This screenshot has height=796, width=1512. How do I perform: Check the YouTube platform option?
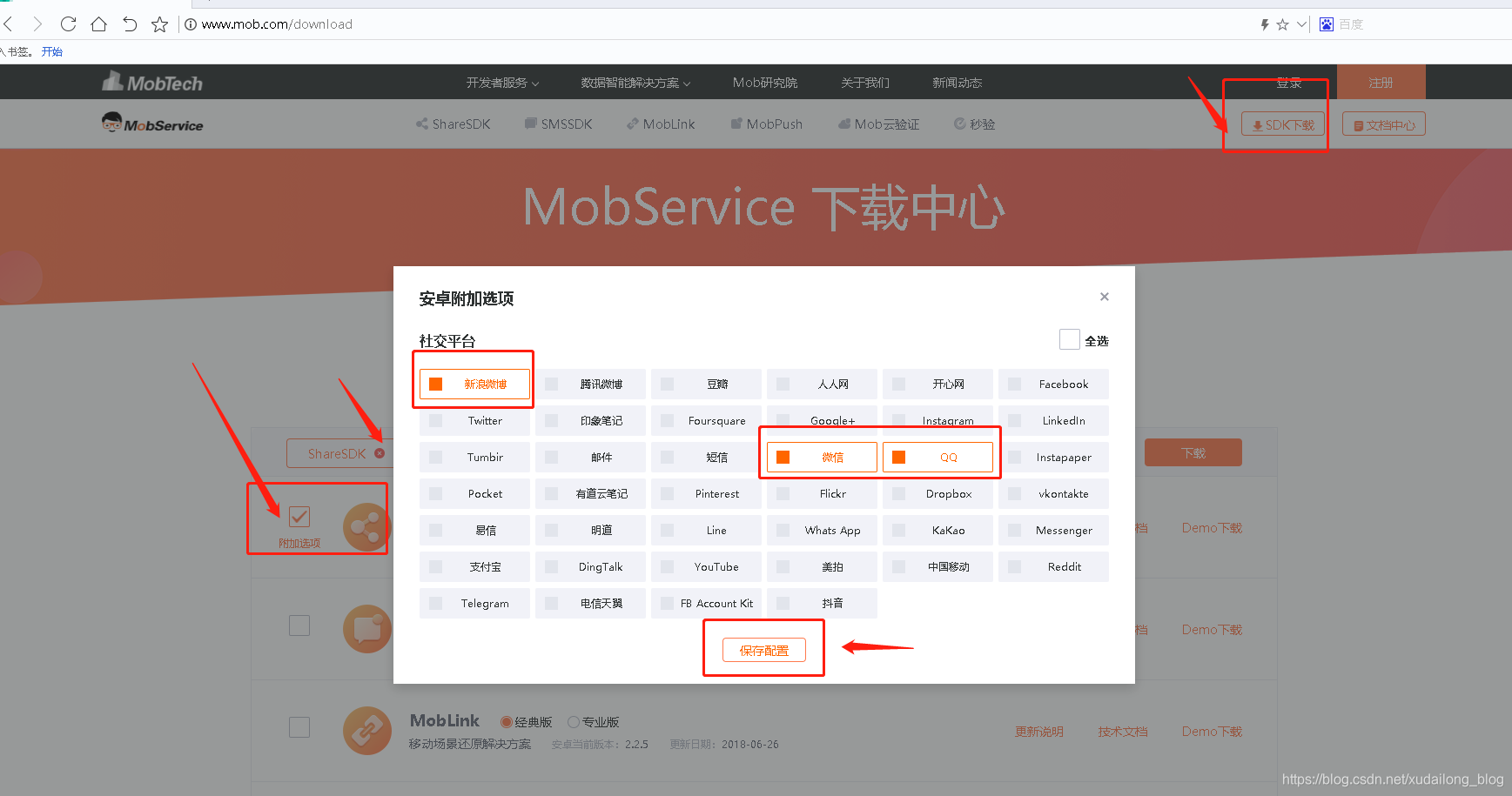point(706,566)
